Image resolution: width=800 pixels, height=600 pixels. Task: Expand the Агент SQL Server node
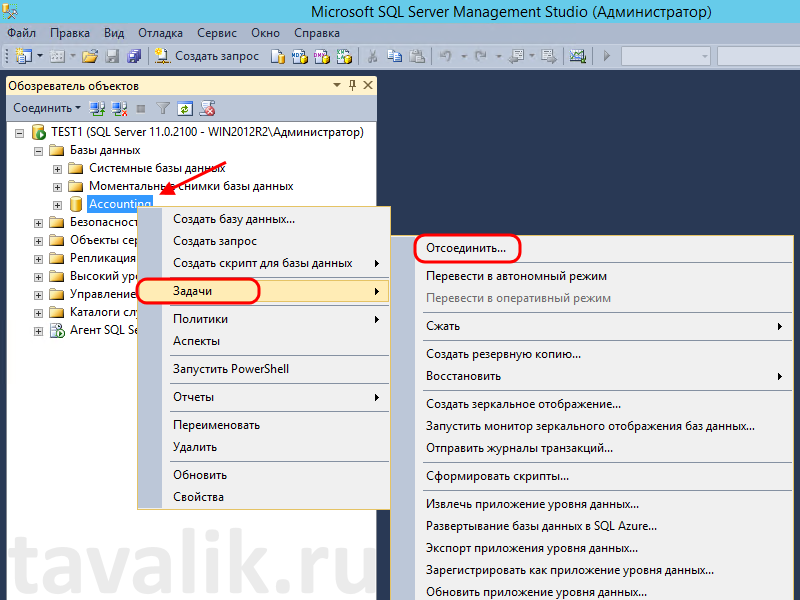(38, 331)
